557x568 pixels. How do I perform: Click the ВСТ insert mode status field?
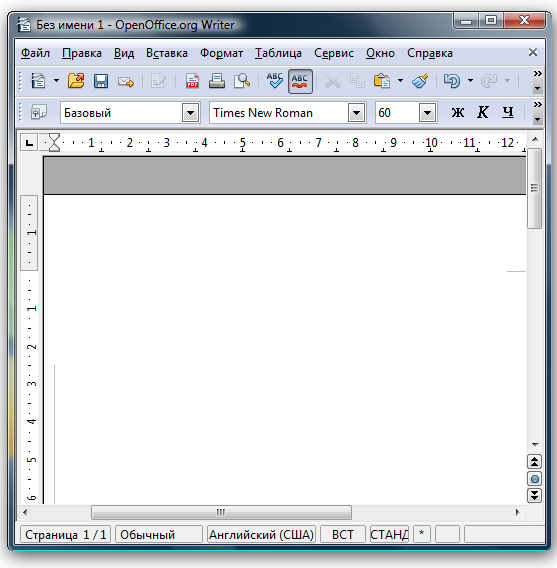point(342,534)
